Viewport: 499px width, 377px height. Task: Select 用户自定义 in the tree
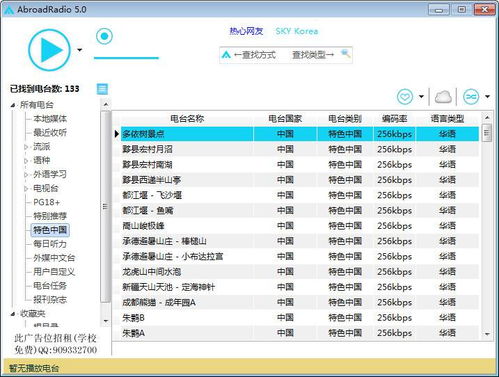[x=54, y=272]
